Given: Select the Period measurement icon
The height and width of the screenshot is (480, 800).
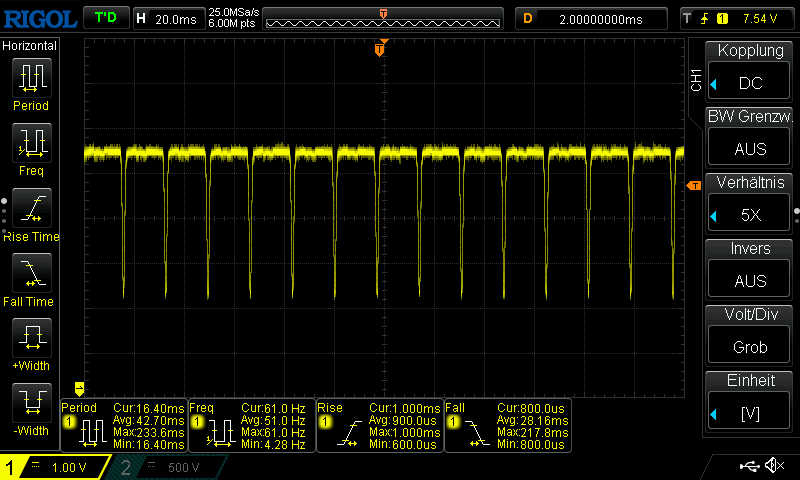Looking at the screenshot, I should (31, 78).
